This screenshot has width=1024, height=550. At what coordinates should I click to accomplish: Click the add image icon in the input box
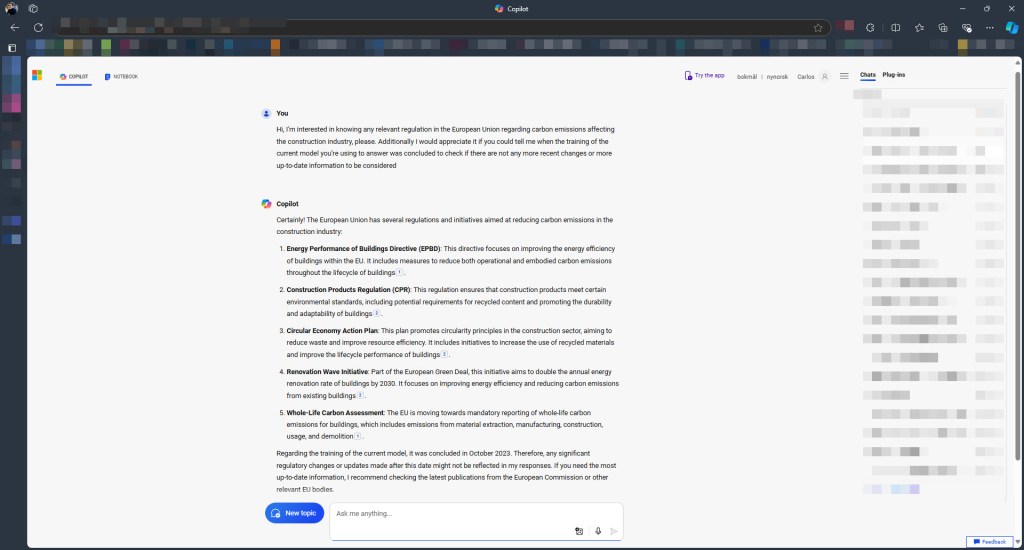579,531
